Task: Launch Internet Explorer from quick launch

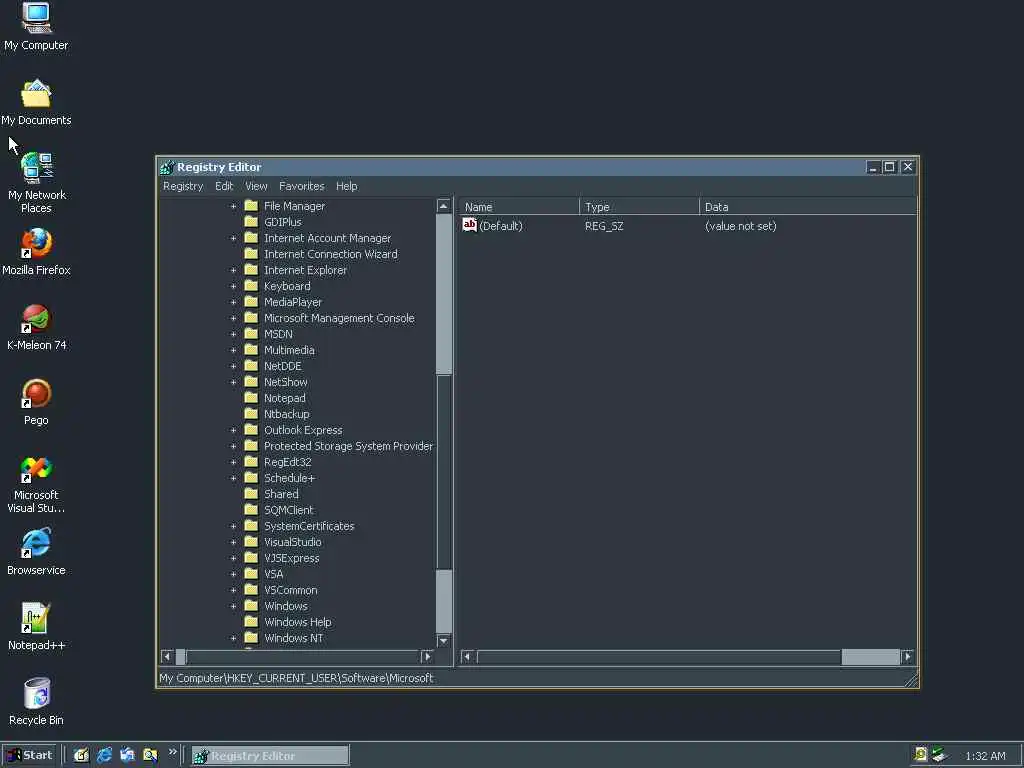Action: point(104,756)
